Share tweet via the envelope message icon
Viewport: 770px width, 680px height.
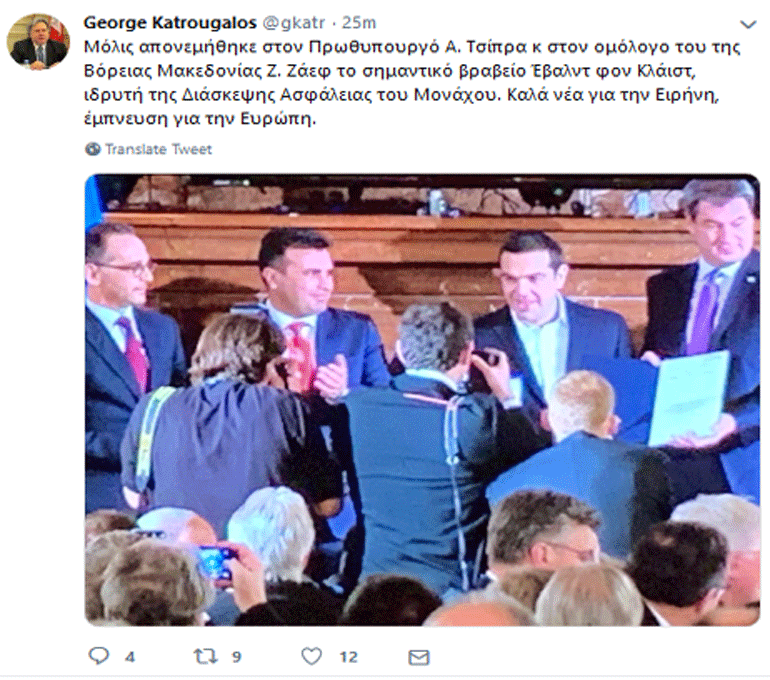pyautogui.click(x=419, y=657)
